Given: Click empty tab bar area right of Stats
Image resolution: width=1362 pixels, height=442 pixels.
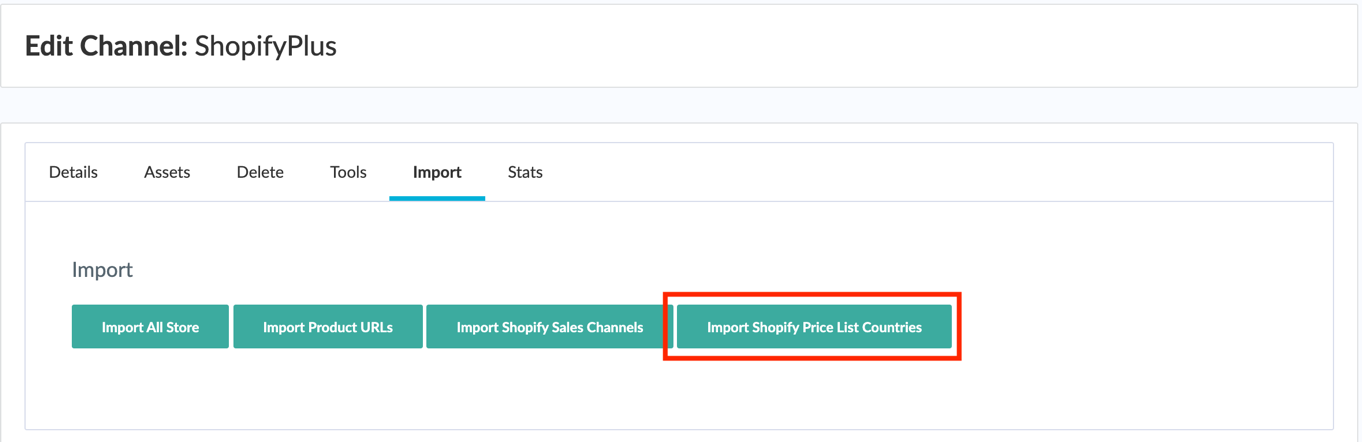Looking at the screenshot, I should click(900, 172).
